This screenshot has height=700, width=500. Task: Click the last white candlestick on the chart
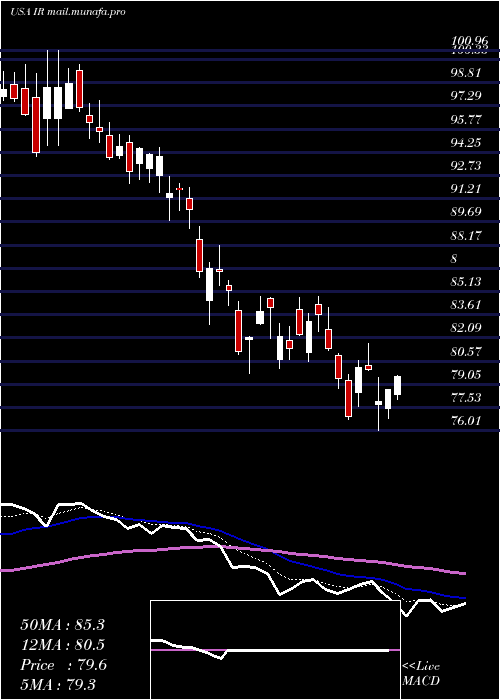click(x=397, y=385)
